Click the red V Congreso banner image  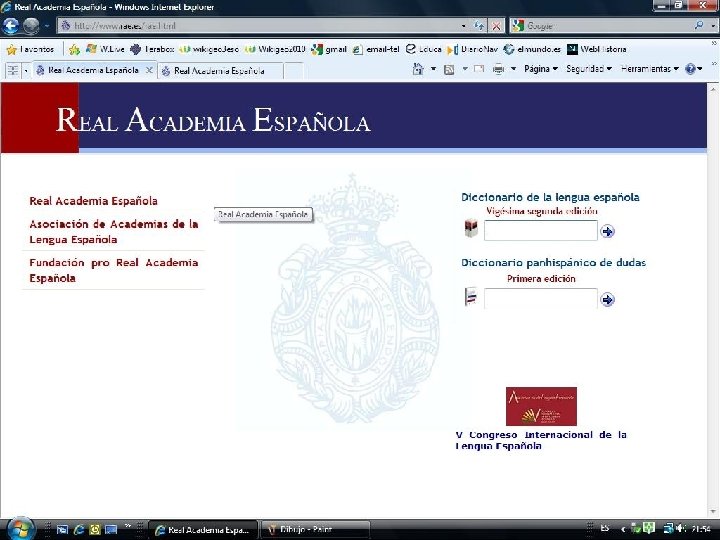[541, 406]
